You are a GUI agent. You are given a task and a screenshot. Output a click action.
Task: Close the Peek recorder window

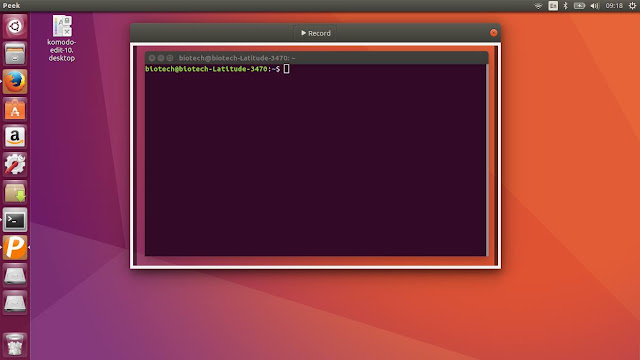point(493,33)
